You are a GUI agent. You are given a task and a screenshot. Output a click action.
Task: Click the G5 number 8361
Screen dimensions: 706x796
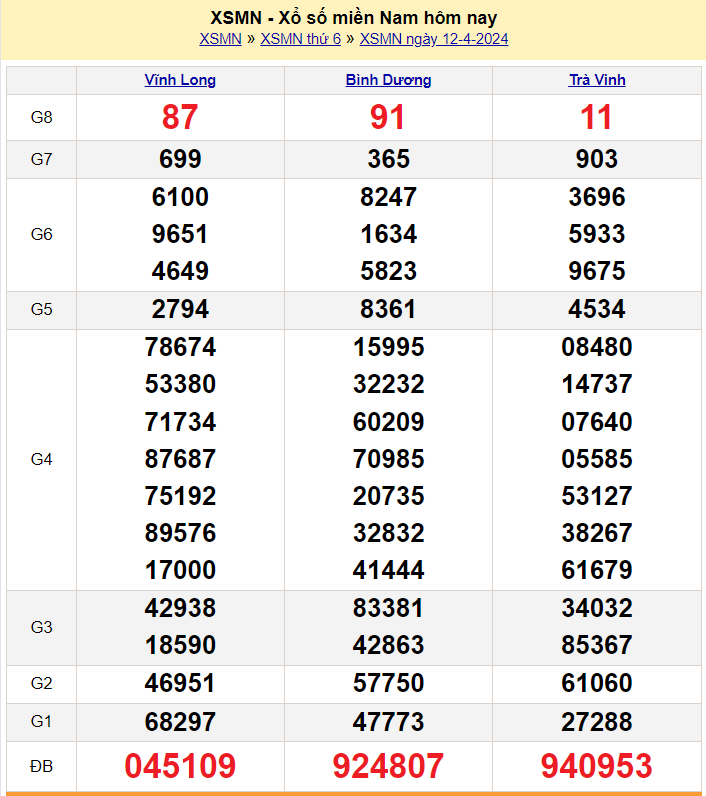[x=388, y=309]
